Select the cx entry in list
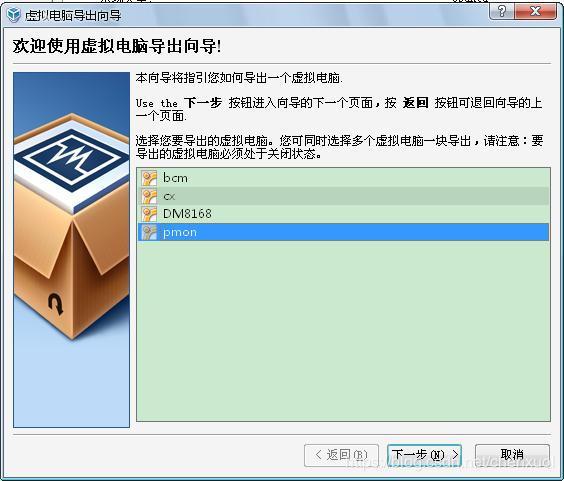The image size is (564, 481). 344,196
